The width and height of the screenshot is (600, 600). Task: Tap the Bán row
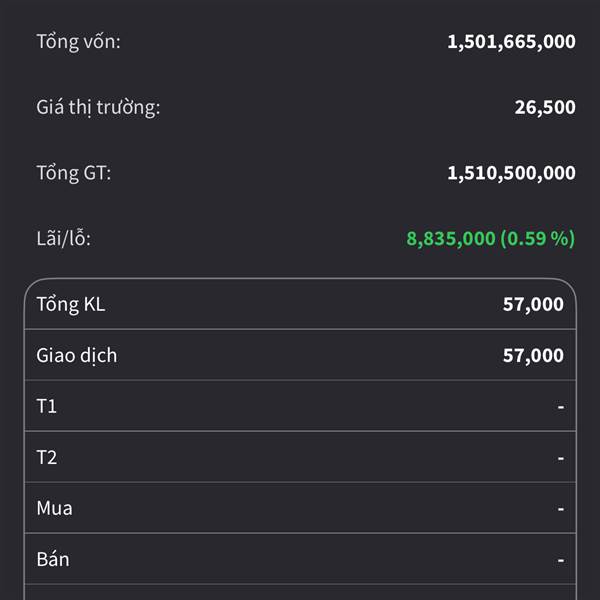click(300, 559)
